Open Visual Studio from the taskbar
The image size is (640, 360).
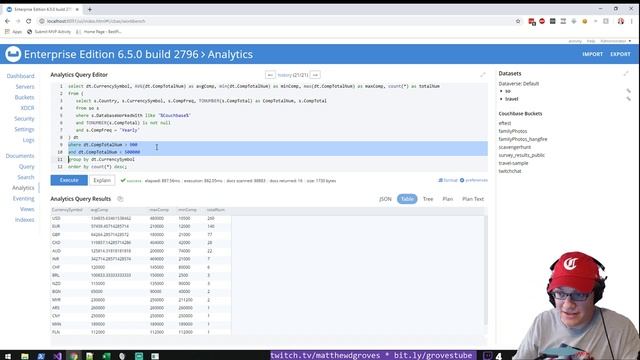[x=57, y=356]
